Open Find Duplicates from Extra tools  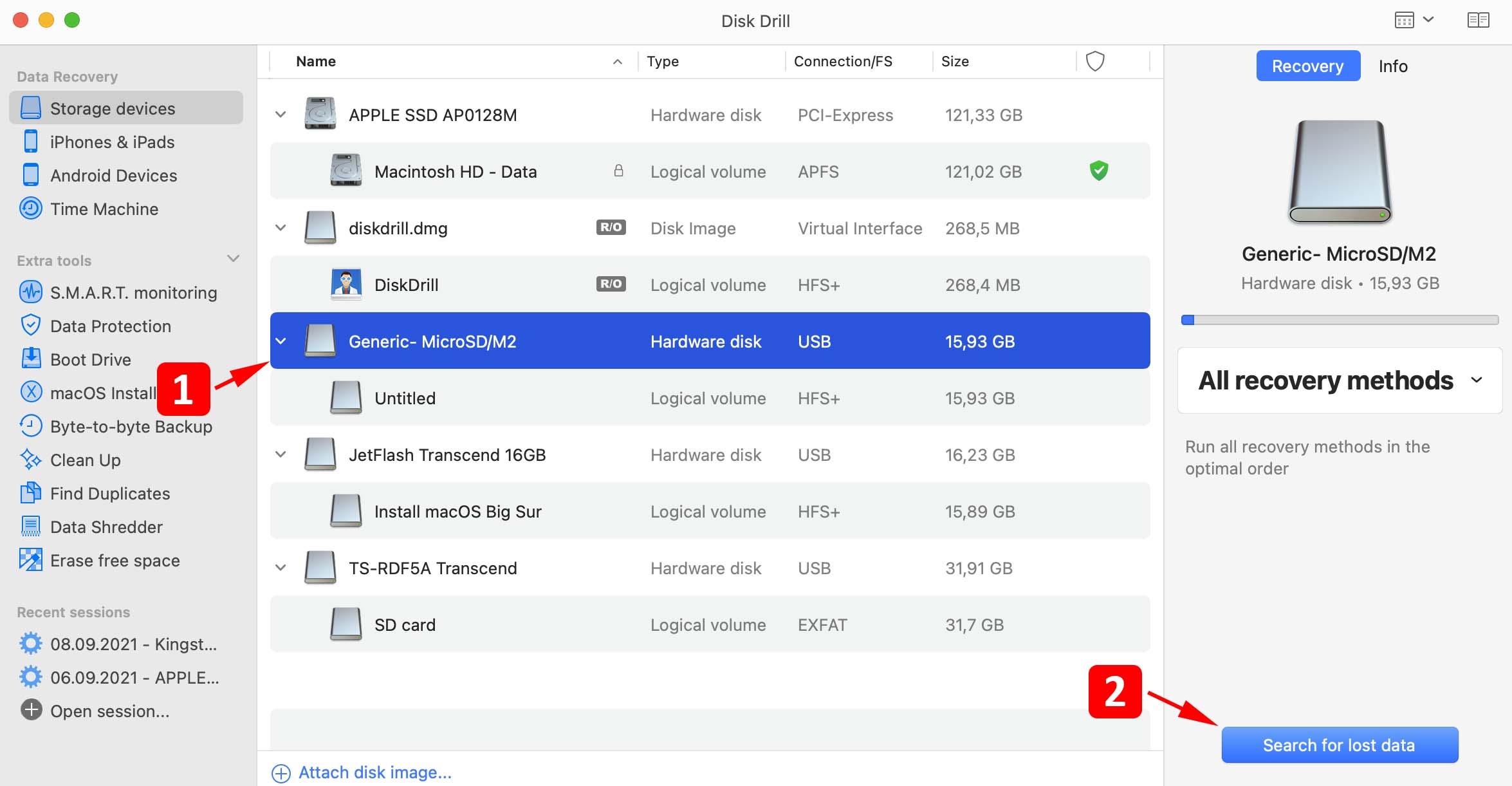click(x=110, y=493)
